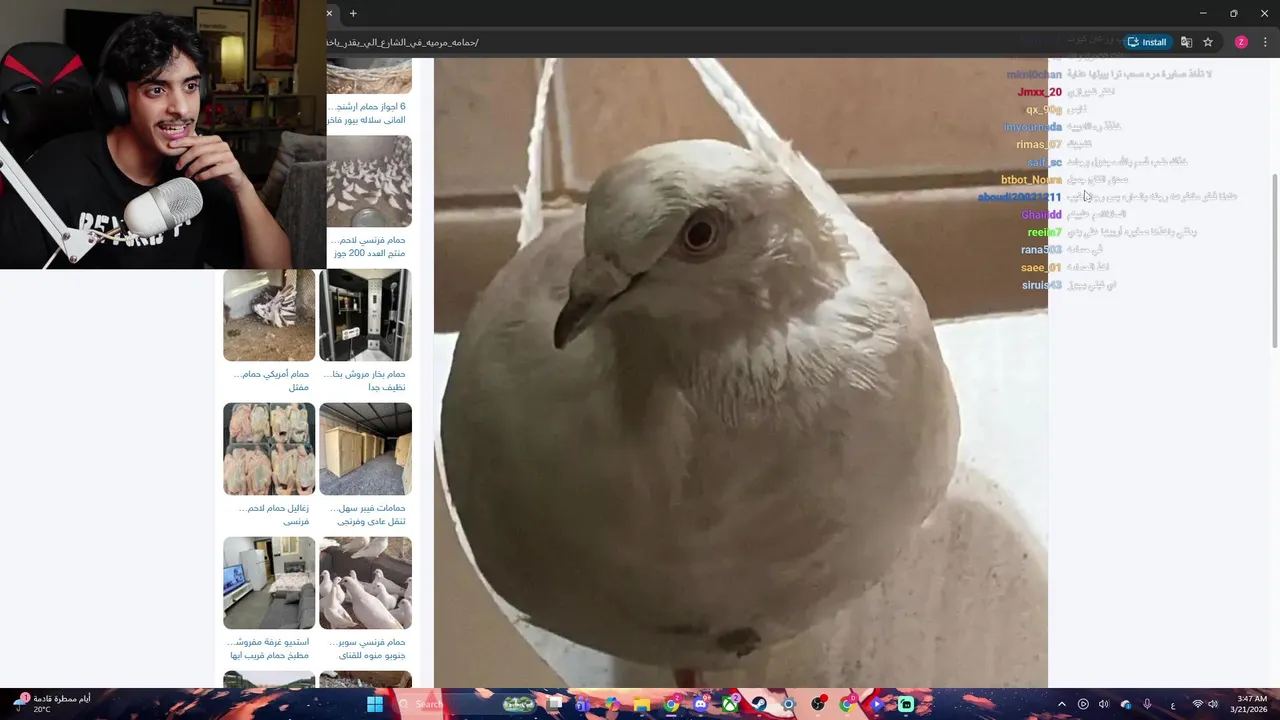Open Discord from the taskbar
Image resolution: width=1280 pixels, height=720 pixels.
(701, 704)
